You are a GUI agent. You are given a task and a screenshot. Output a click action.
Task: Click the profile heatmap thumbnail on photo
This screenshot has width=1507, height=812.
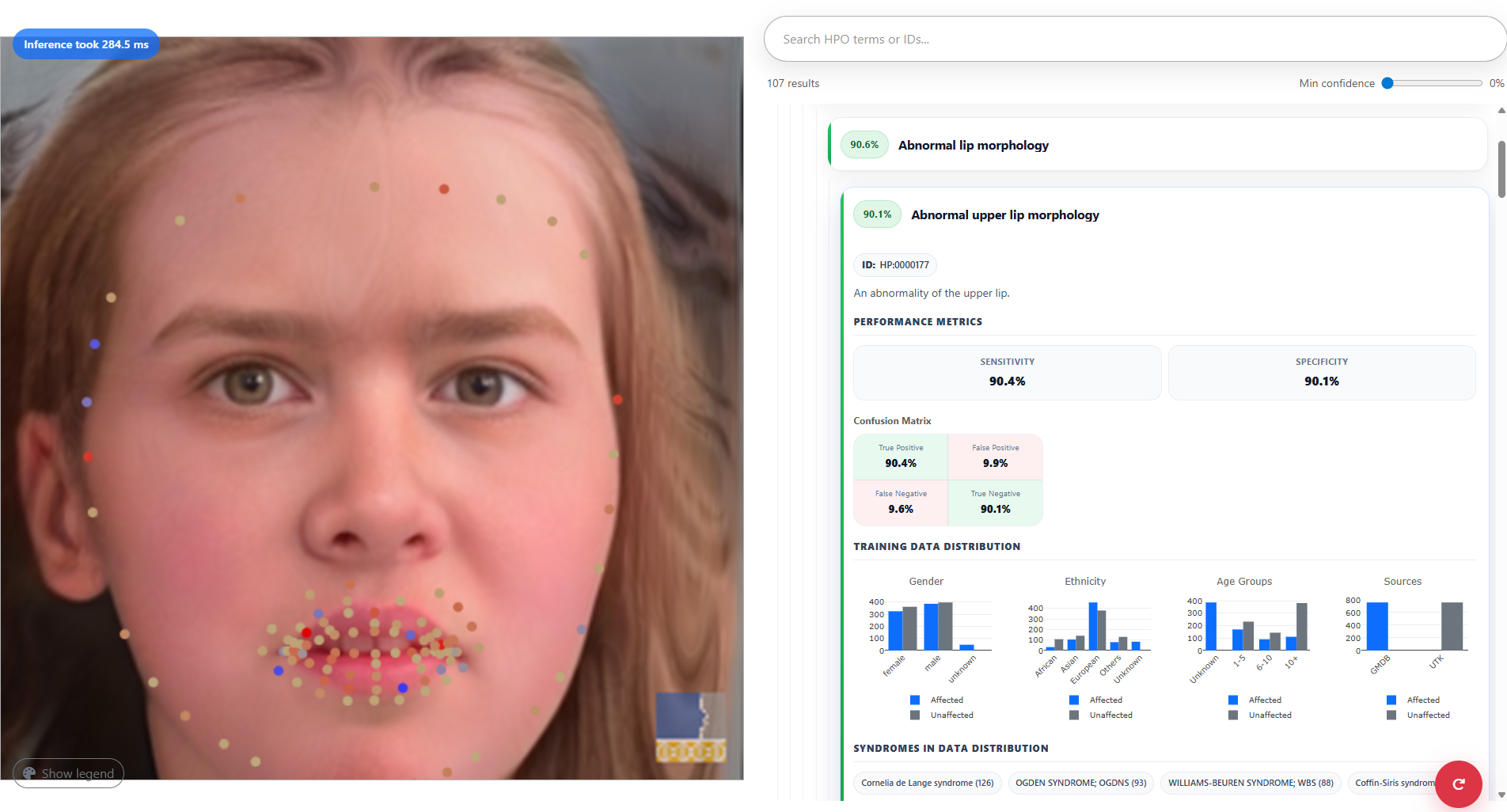pyautogui.click(x=691, y=728)
